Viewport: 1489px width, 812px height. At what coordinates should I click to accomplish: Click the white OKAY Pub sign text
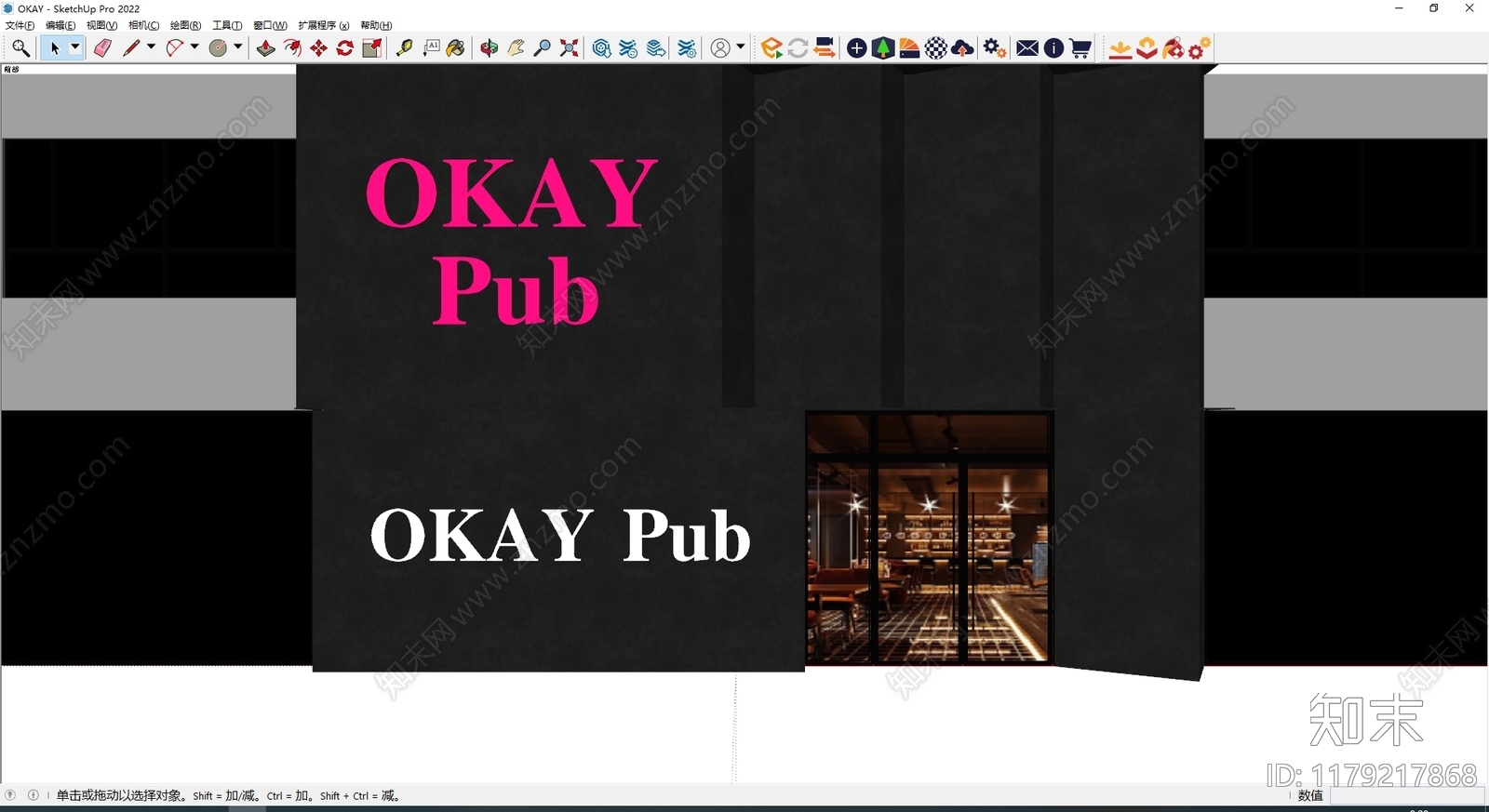coord(560,536)
